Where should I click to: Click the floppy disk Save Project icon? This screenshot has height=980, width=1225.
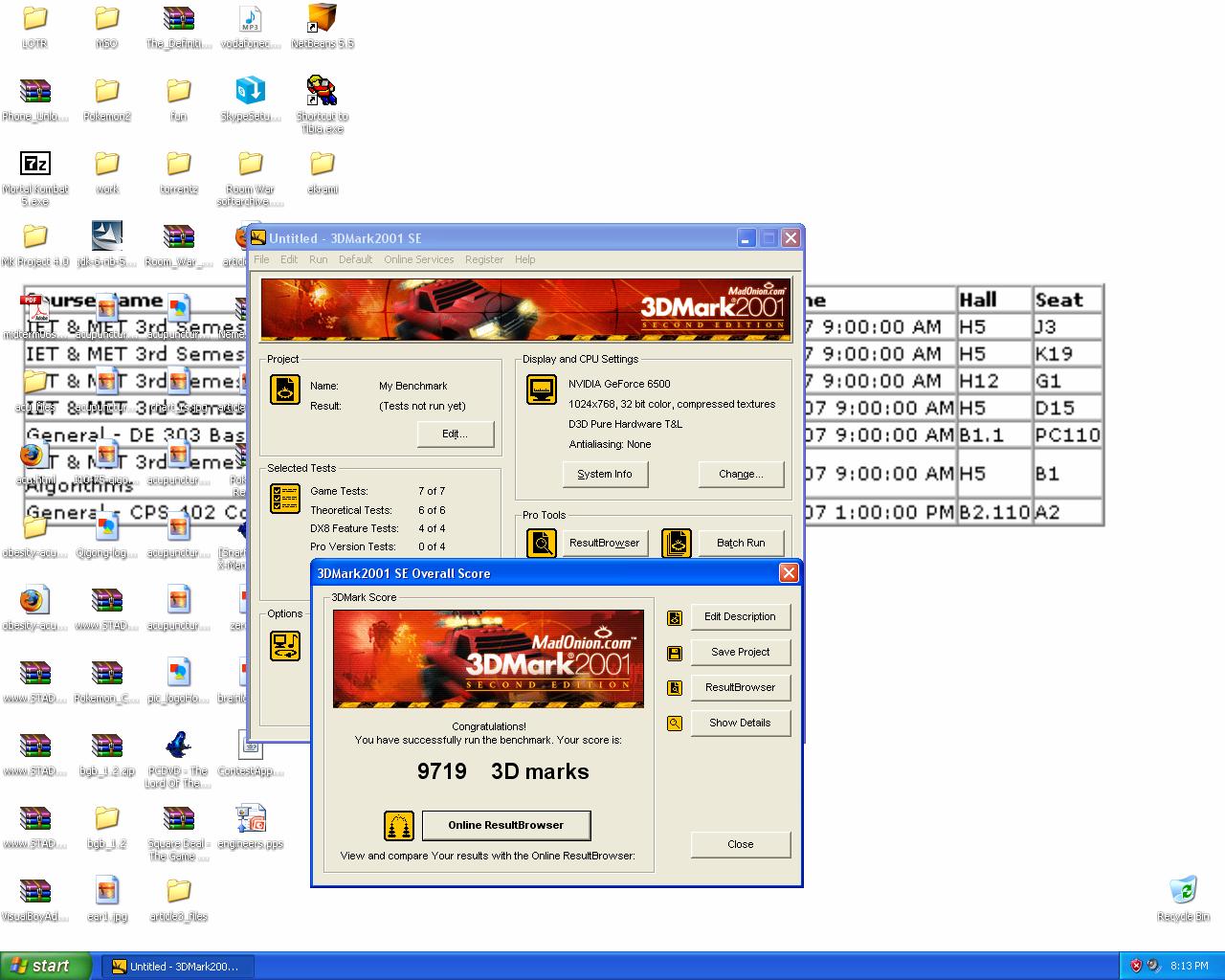tap(675, 653)
